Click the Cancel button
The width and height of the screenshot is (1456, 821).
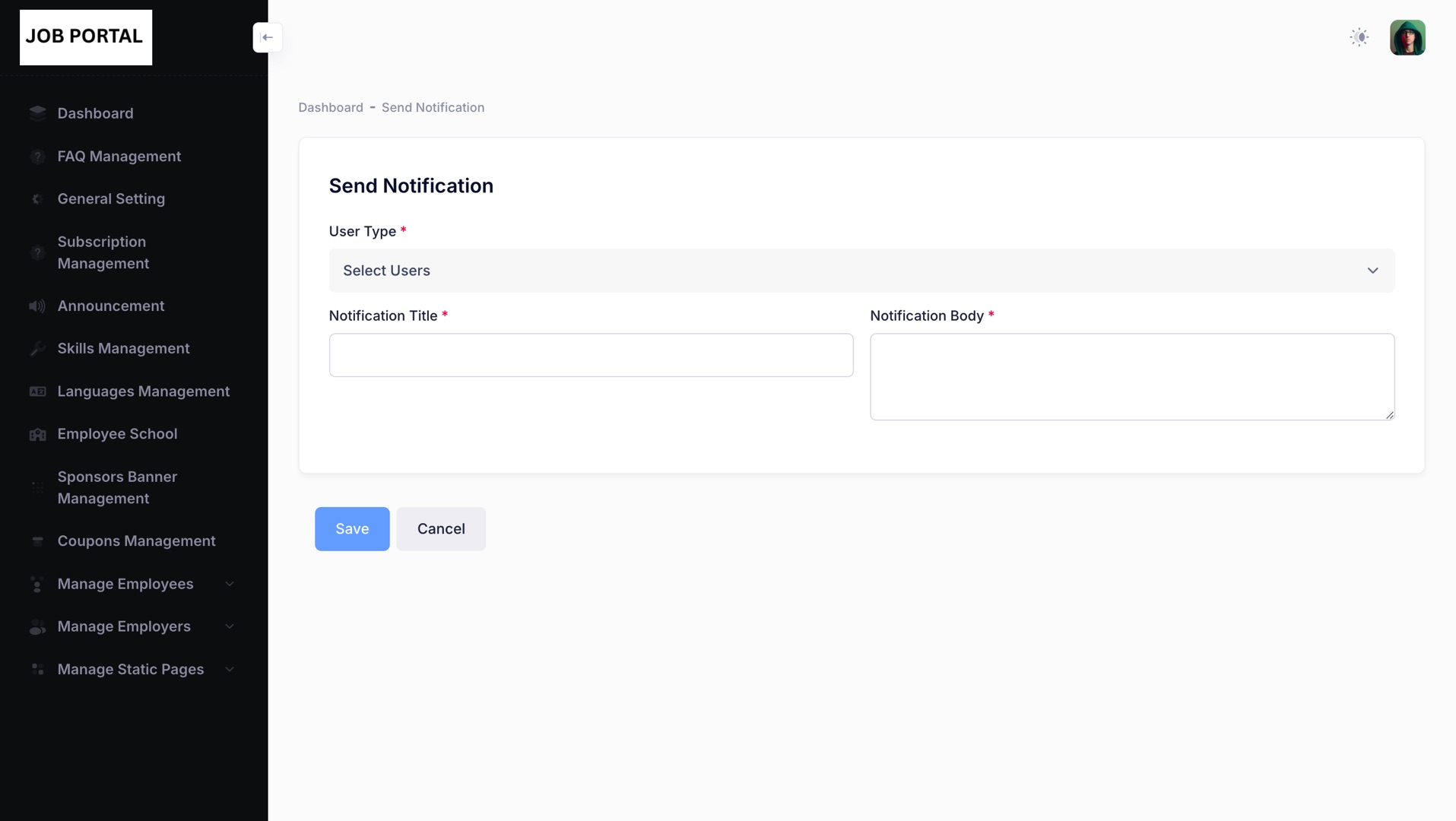tap(440, 529)
